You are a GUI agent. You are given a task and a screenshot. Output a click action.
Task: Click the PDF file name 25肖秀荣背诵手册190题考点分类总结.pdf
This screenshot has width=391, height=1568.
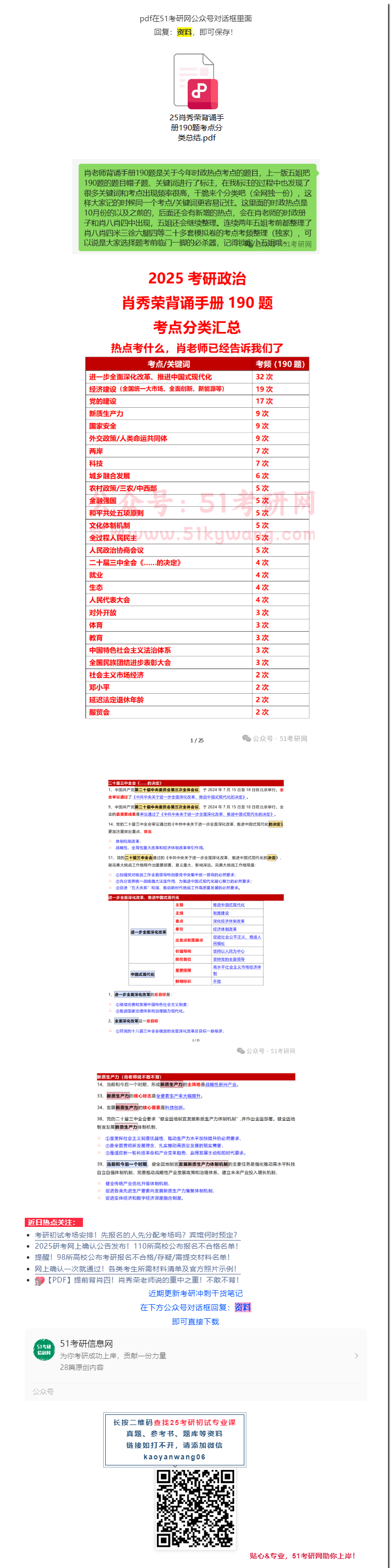[196, 128]
